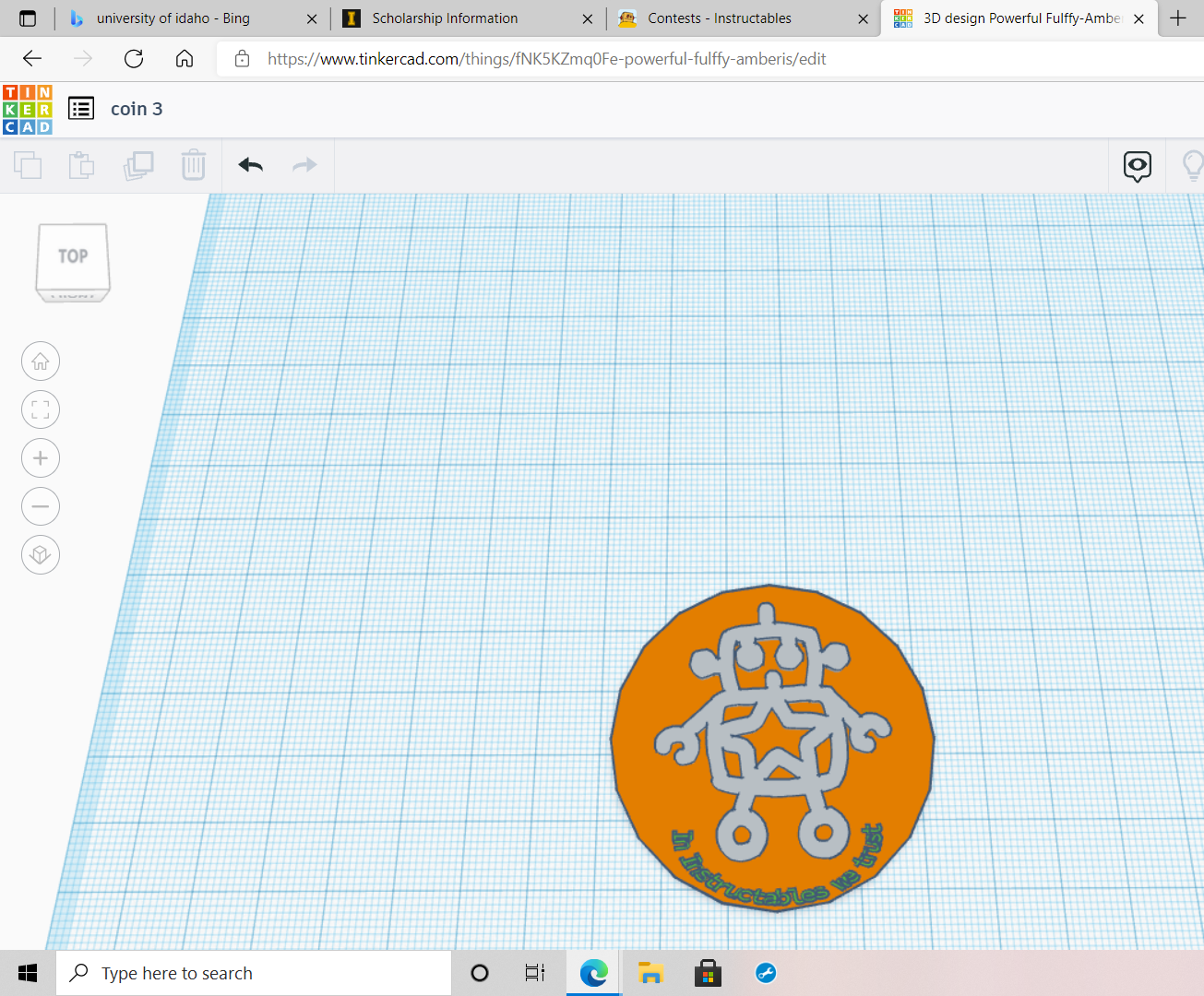Viewport: 1204px width, 996px height.
Task: Zoom out using the minus icon
Action: pyautogui.click(x=40, y=506)
